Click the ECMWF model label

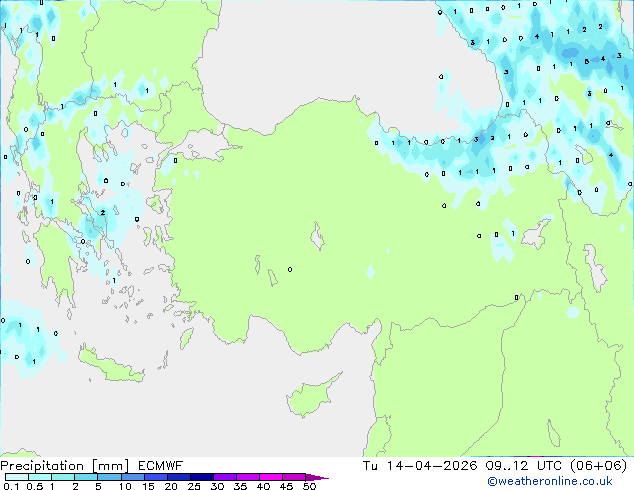[161, 466]
